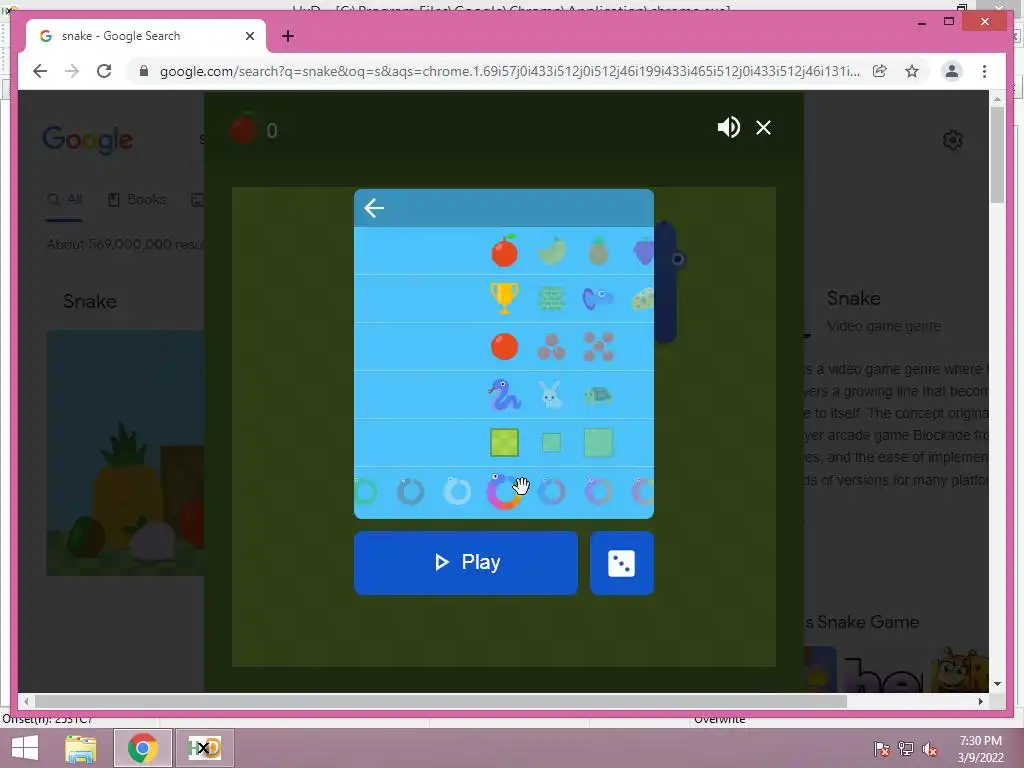Switch to the Books results tab
The image size is (1024, 768).
[x=137, y=199]
